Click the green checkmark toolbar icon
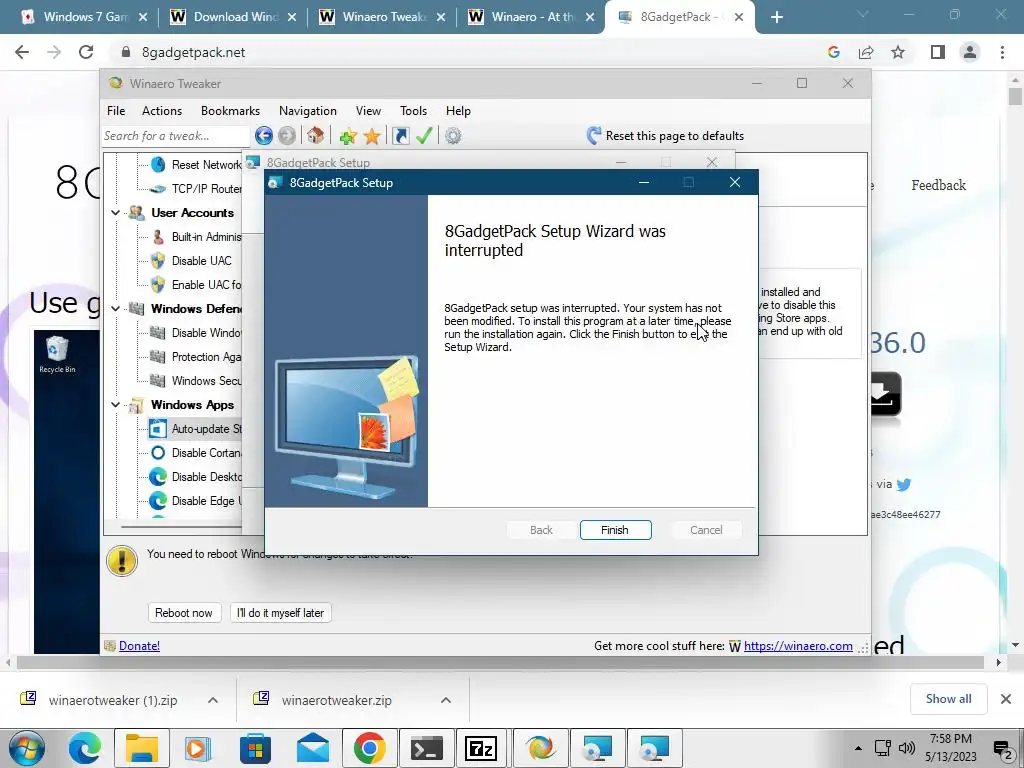Viewport: 1024px width, 768px height. click(424, 136)
